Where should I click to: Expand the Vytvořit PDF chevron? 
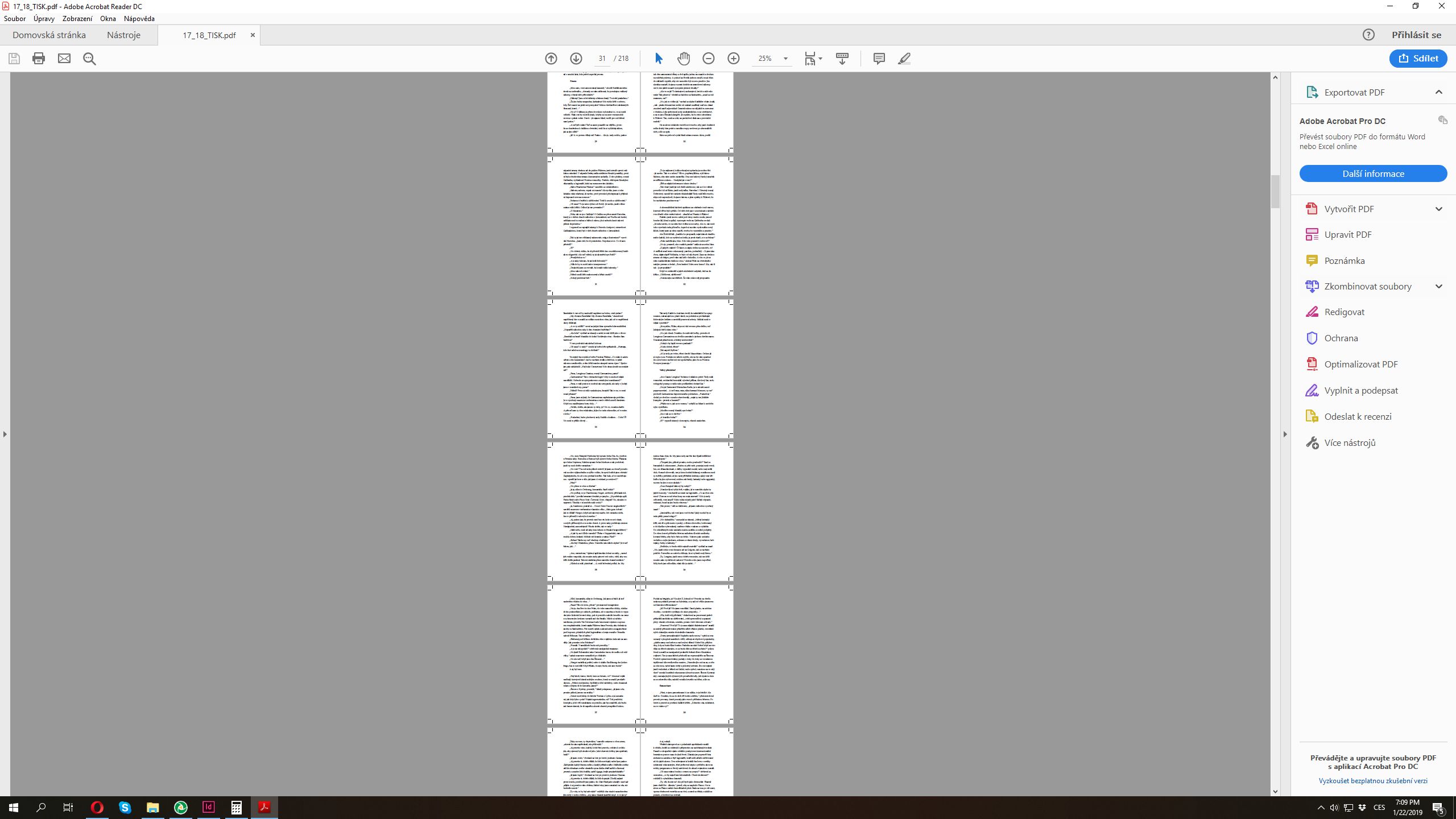(x=1439, y=209)
